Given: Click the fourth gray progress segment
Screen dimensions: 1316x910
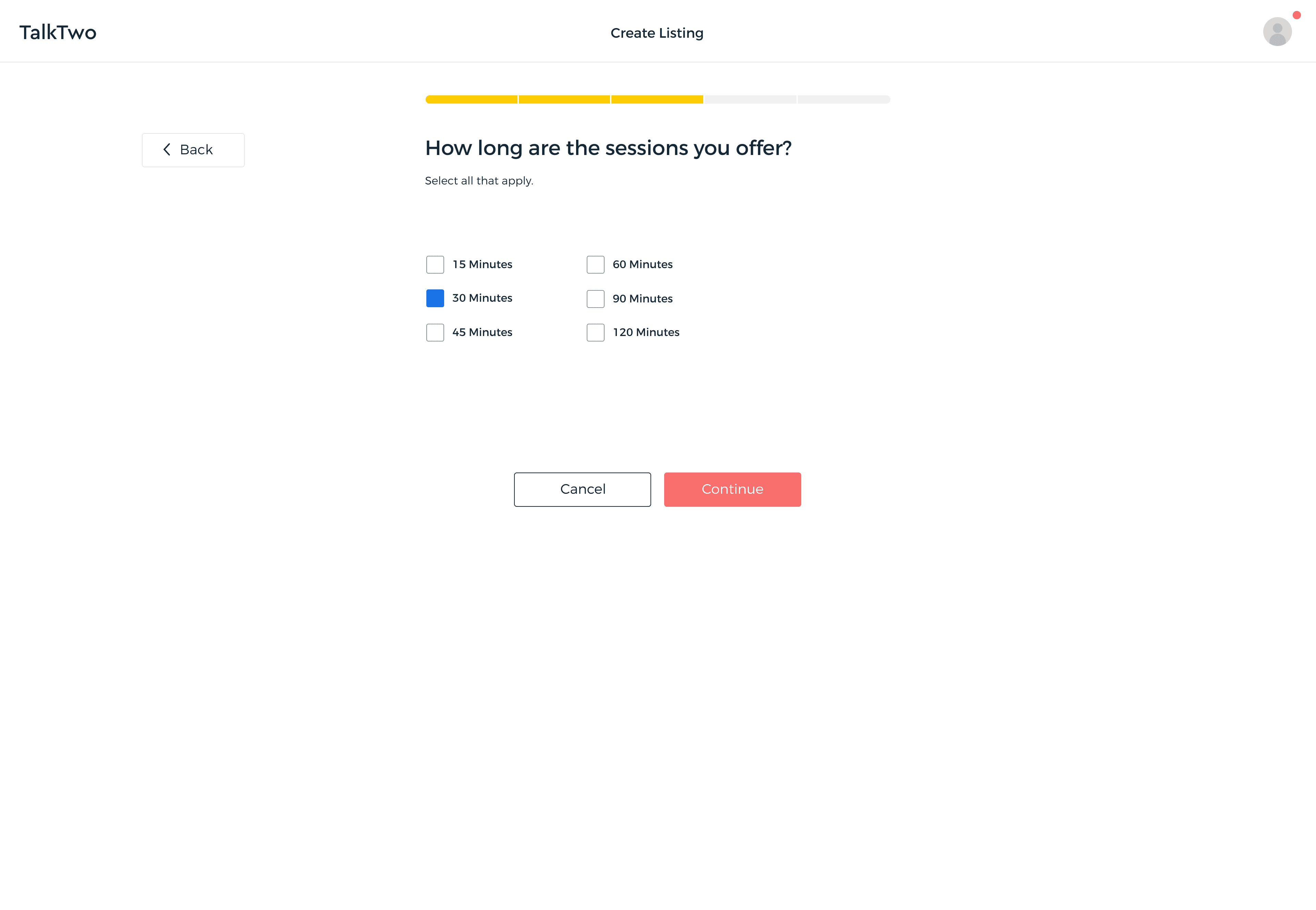Looking at the screenshot, I should [750, 99].
